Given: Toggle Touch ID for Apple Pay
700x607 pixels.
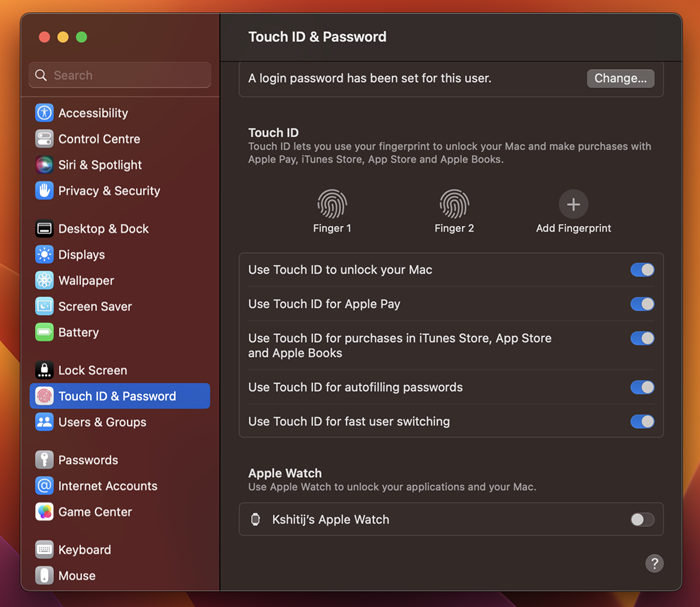Looking at the screenshot, I should (642, 304).
